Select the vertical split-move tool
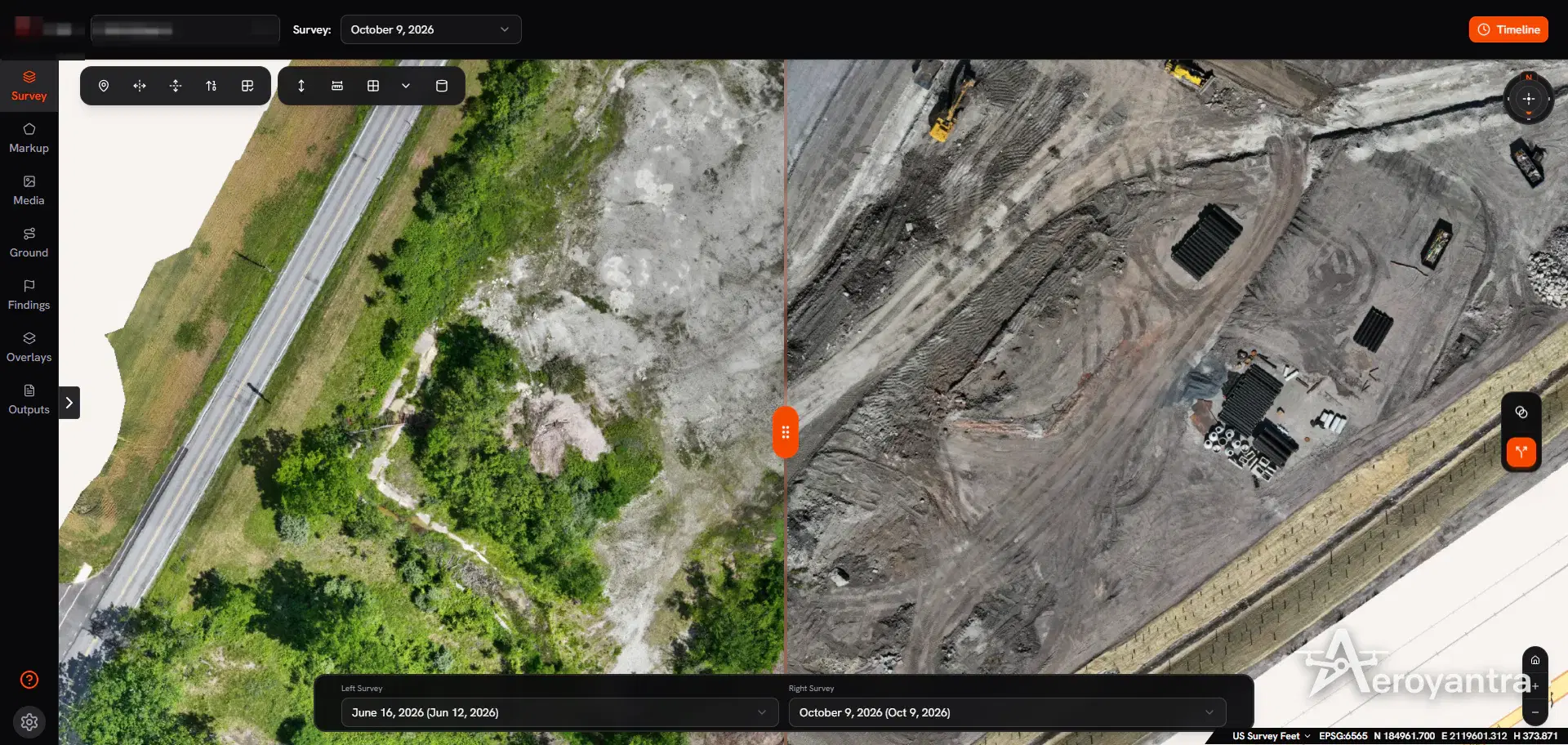 coord(176,86)
